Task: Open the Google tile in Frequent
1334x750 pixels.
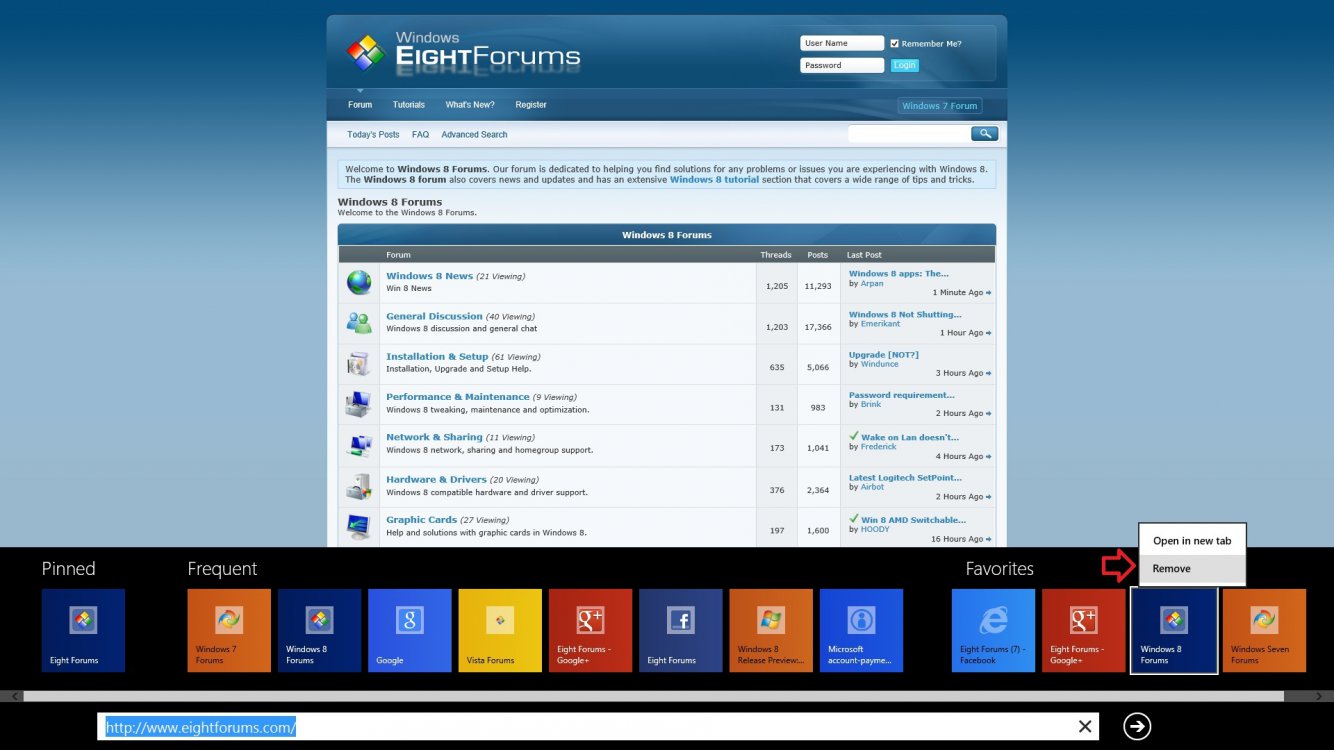Action: (x=409, y=630)
